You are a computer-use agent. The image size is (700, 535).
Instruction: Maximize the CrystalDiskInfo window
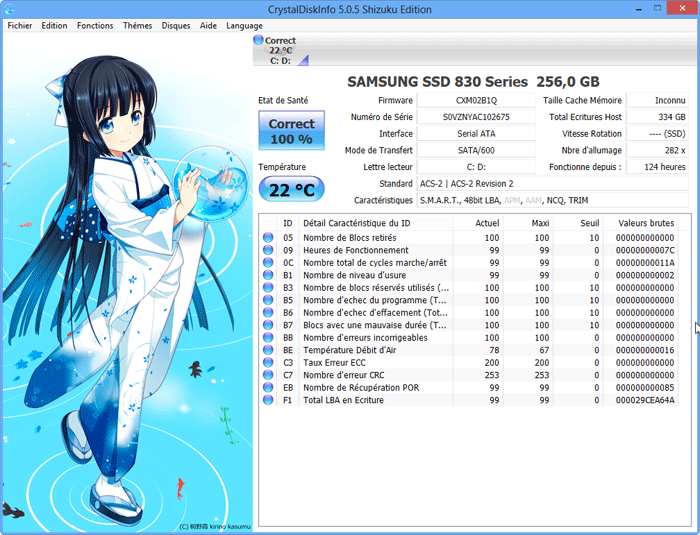[x=658, y=8]
